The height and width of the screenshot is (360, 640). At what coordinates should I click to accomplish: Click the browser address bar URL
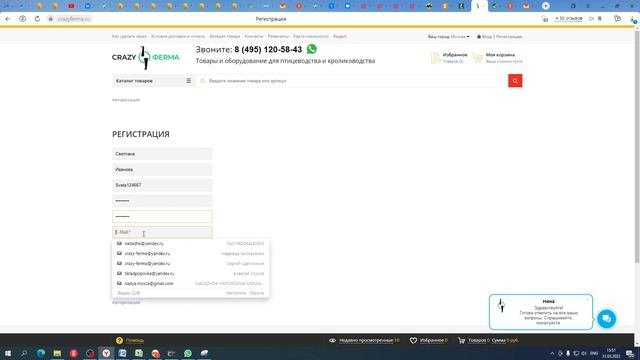click(x=74, y=19)
